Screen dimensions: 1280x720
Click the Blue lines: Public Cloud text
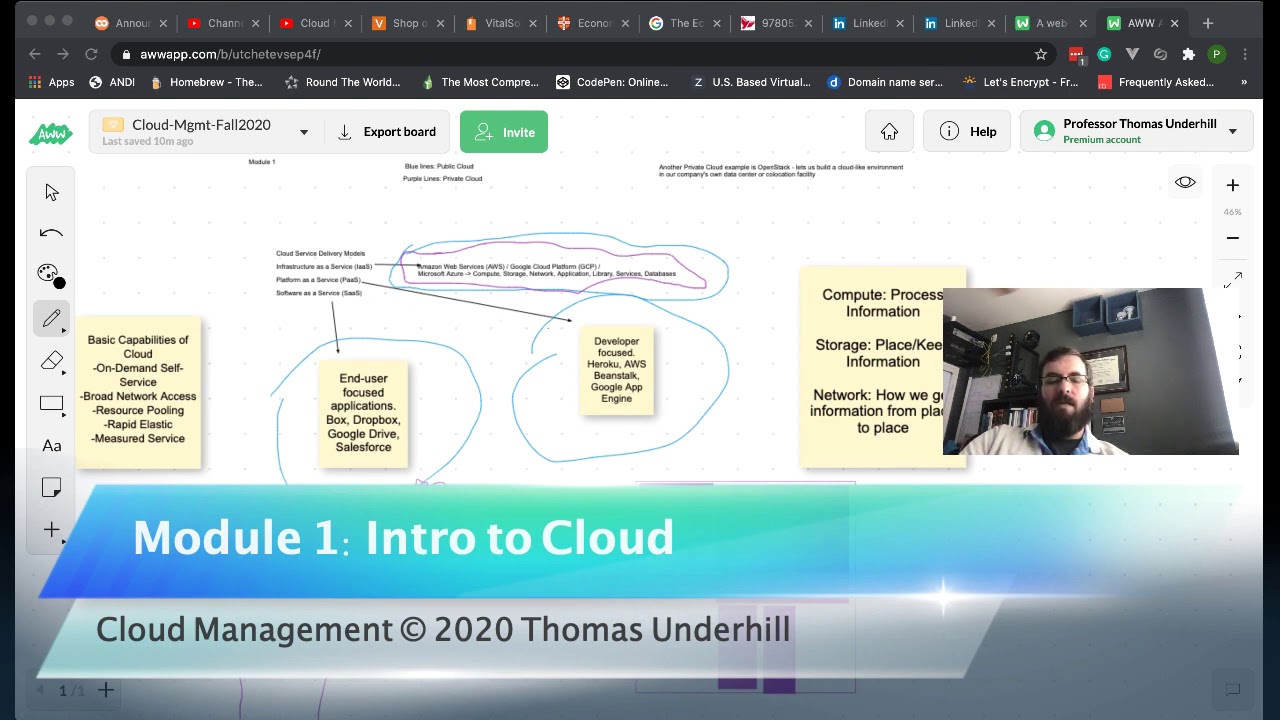(439, 166)
